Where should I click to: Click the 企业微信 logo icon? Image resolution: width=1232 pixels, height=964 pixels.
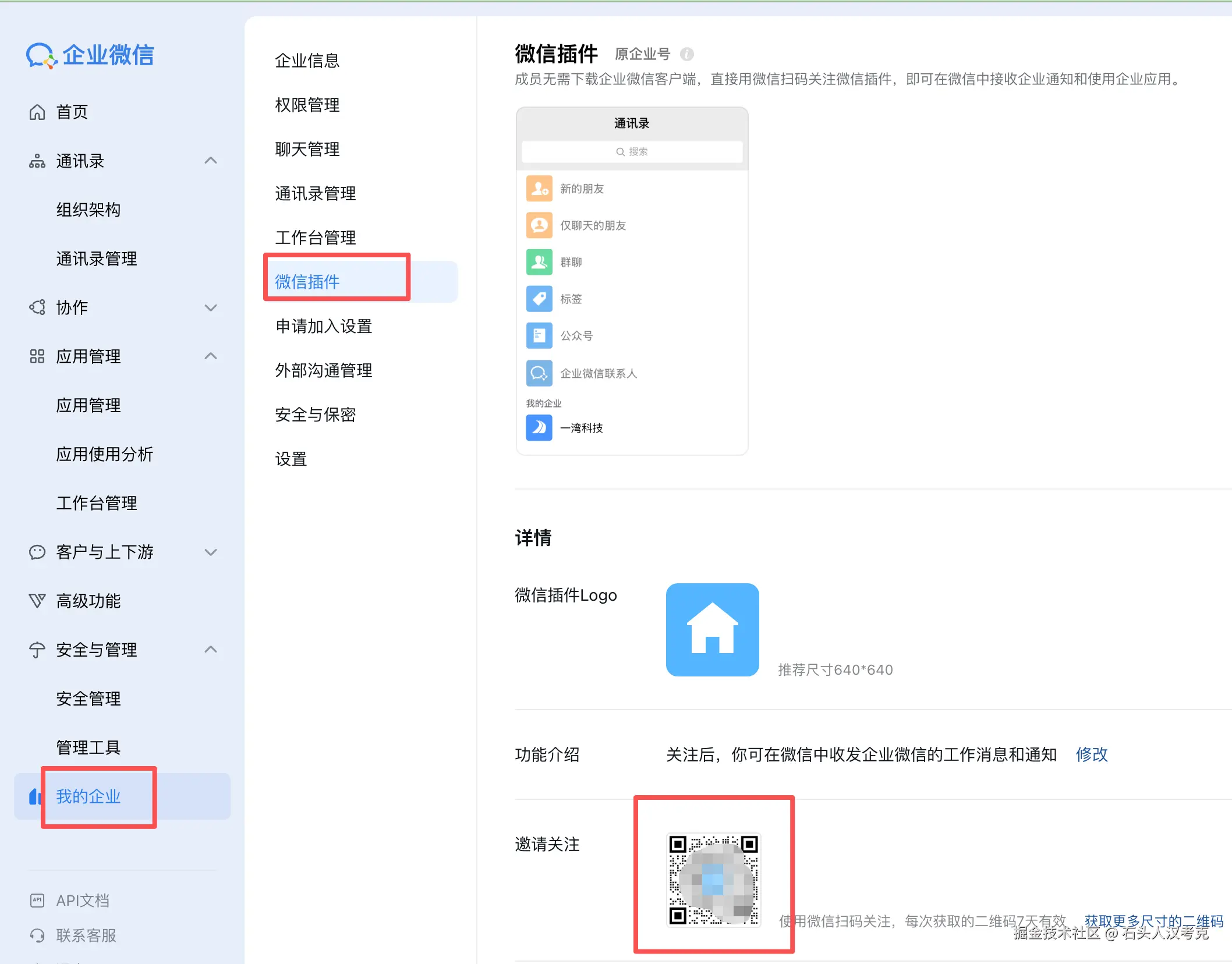pyautogui.click(x=41, y=56)
